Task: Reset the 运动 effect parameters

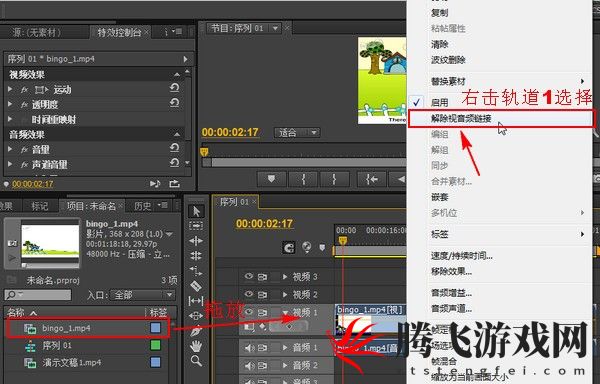Action: coord(174,89)
